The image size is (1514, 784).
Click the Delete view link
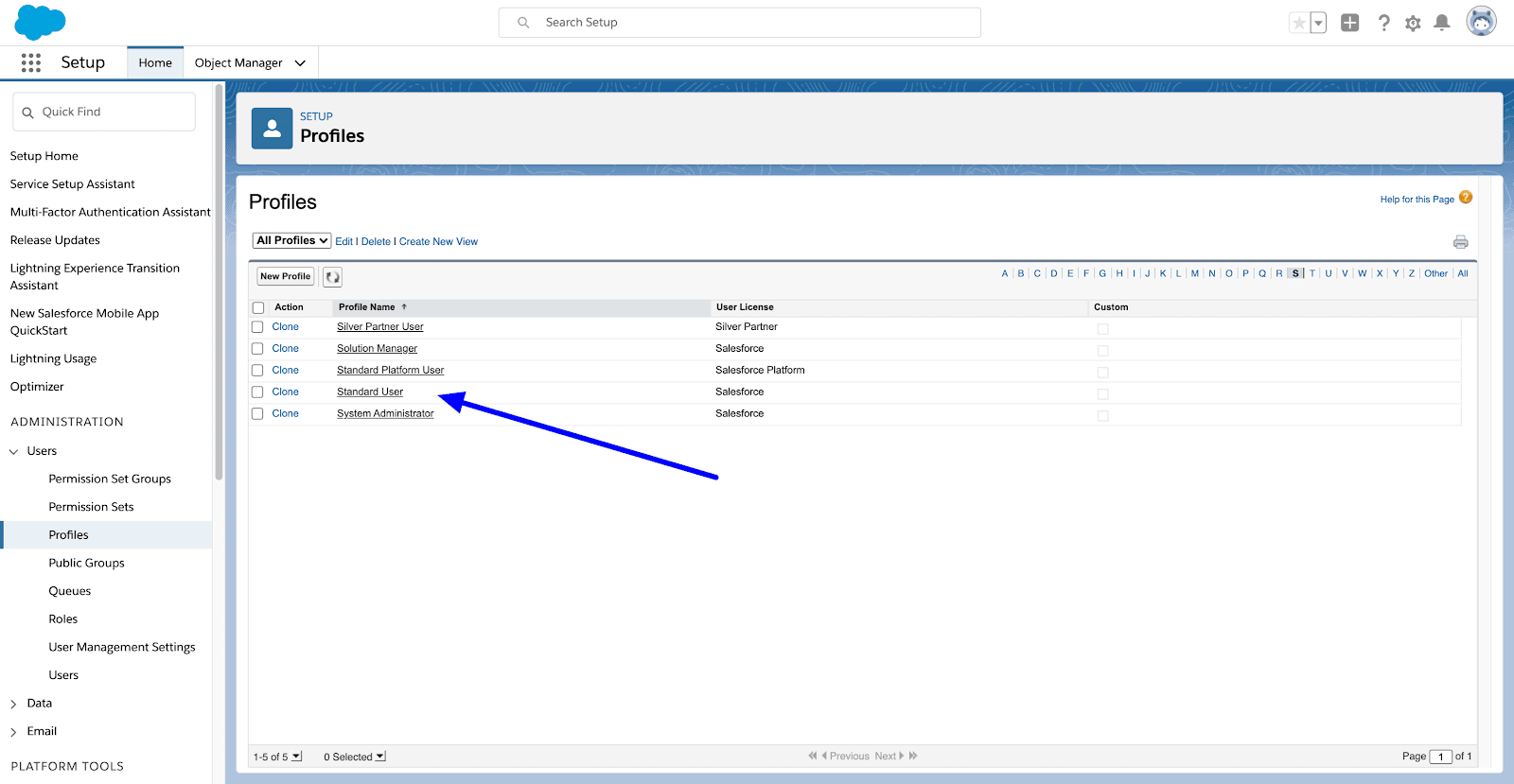click(376, 242)
